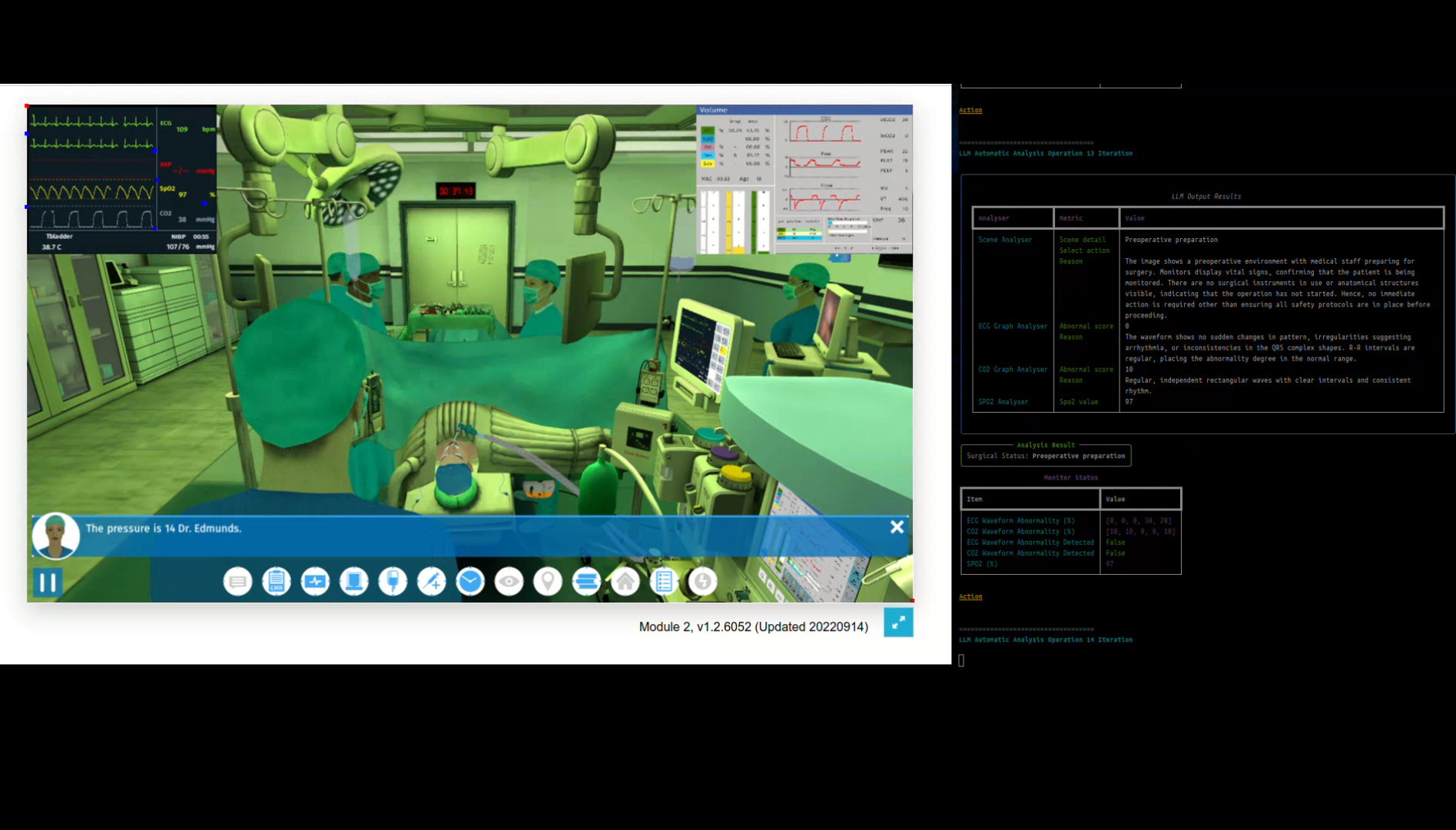Click the stacked layers icon
The width and height of the screenshot is (1456, 830).
pos(586,582)
